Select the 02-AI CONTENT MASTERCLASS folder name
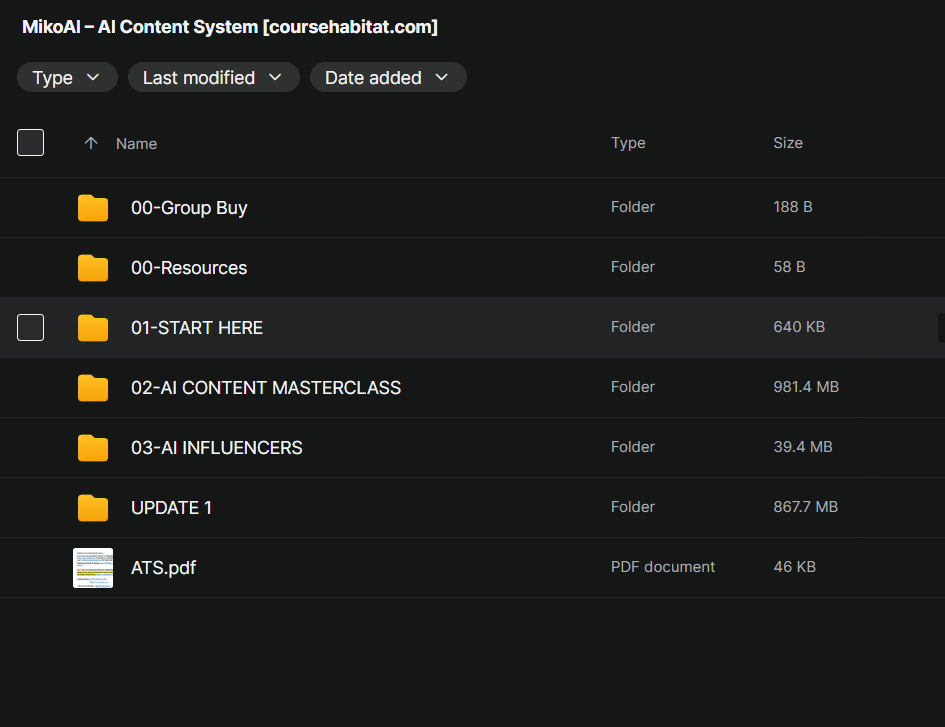Screen dimensions: 945x727 click(x=266, y=388)
